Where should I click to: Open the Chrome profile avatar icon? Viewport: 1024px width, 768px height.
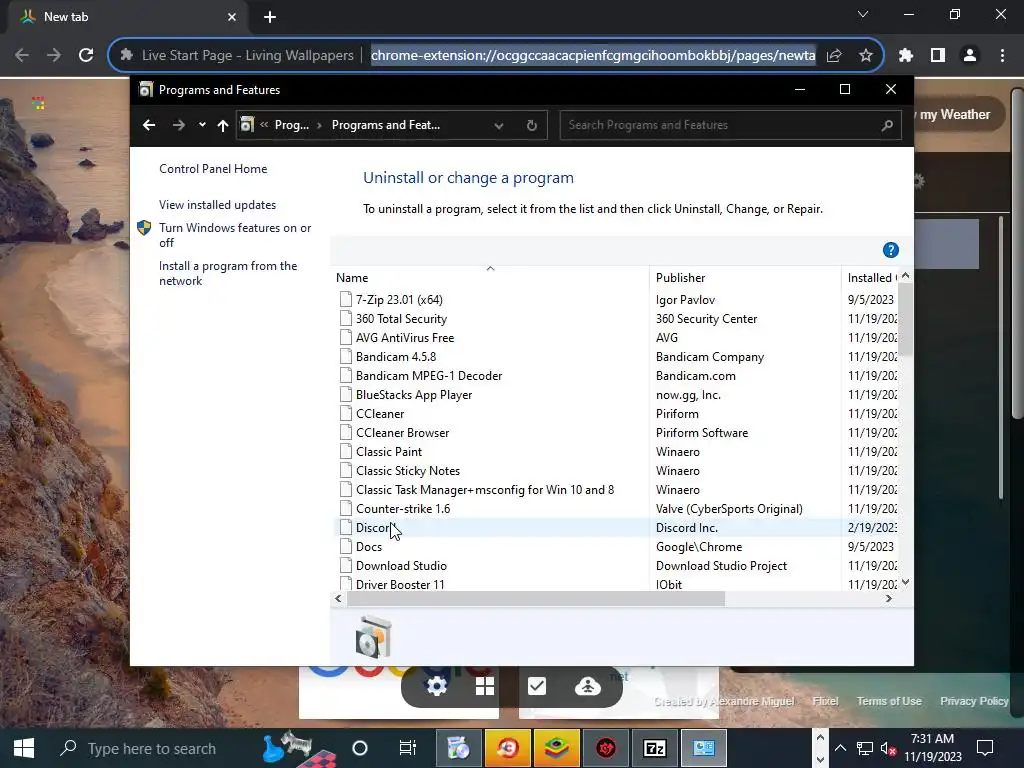click(x=970, y=56)
